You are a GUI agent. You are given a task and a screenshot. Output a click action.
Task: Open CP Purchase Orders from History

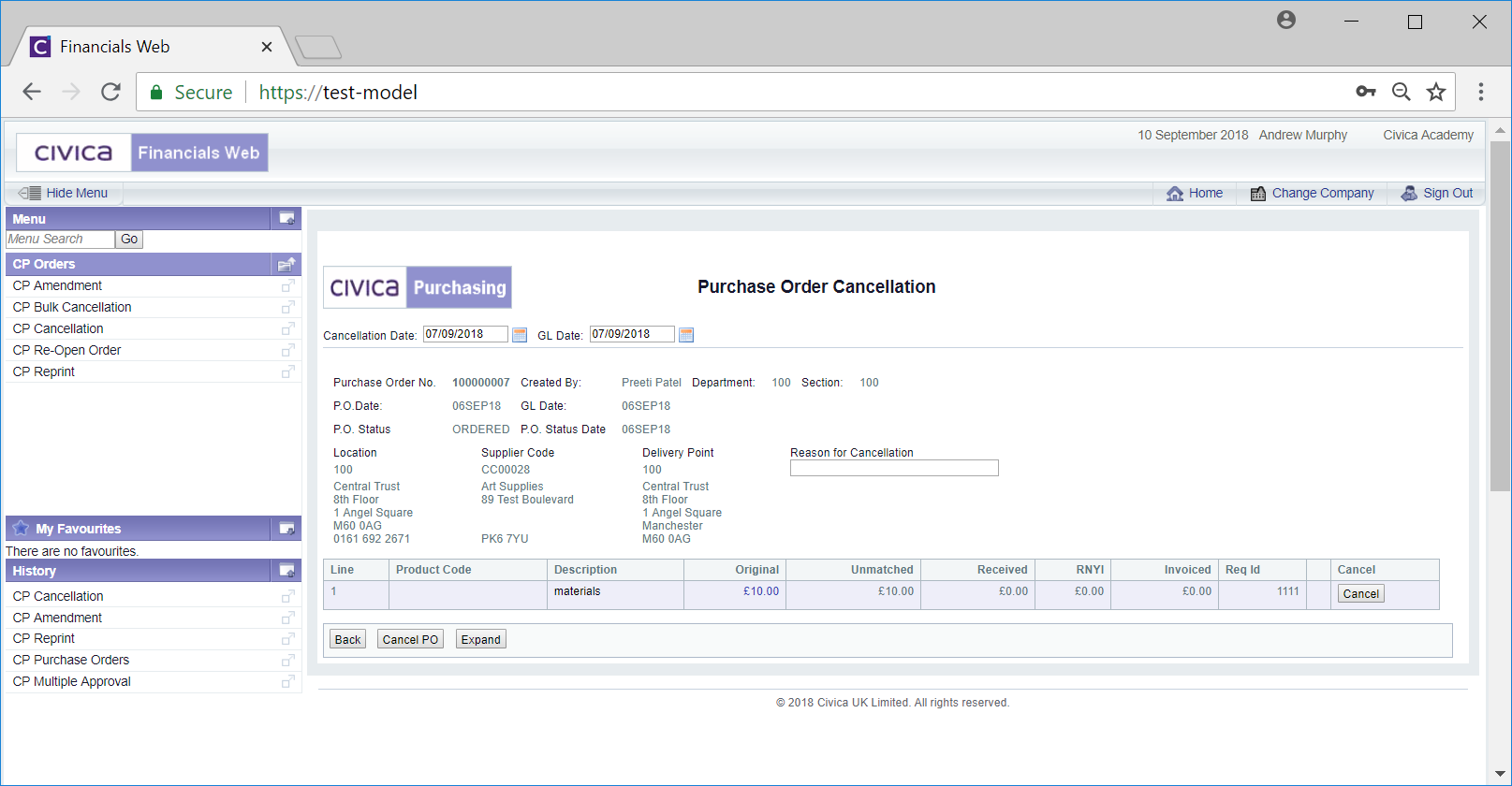click(x=71, y=660)
